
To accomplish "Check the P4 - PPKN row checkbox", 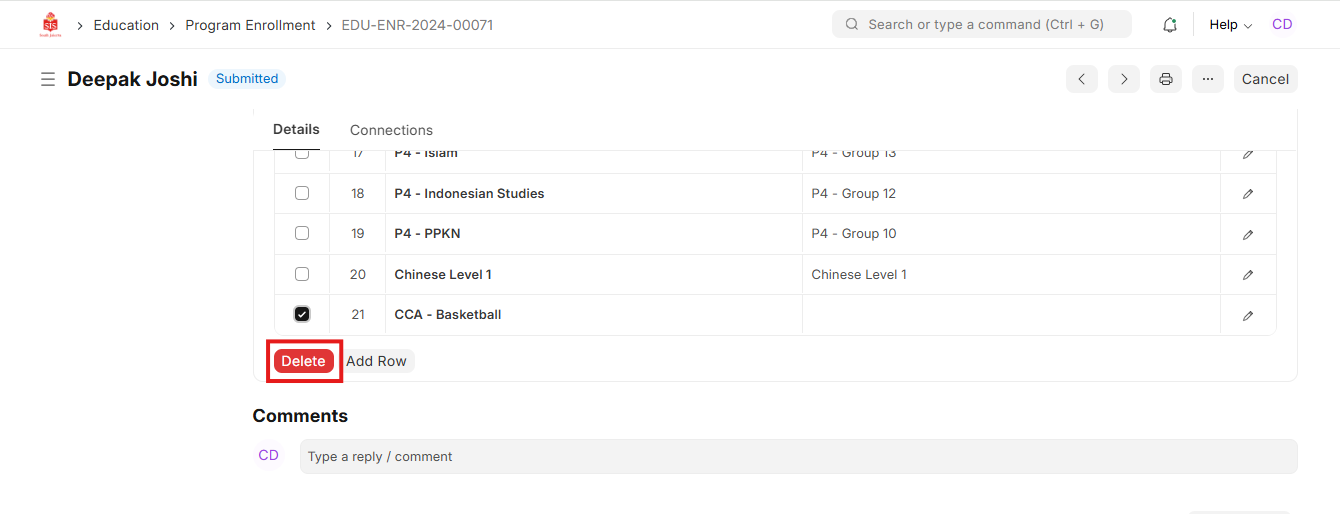I will [302, 233].
